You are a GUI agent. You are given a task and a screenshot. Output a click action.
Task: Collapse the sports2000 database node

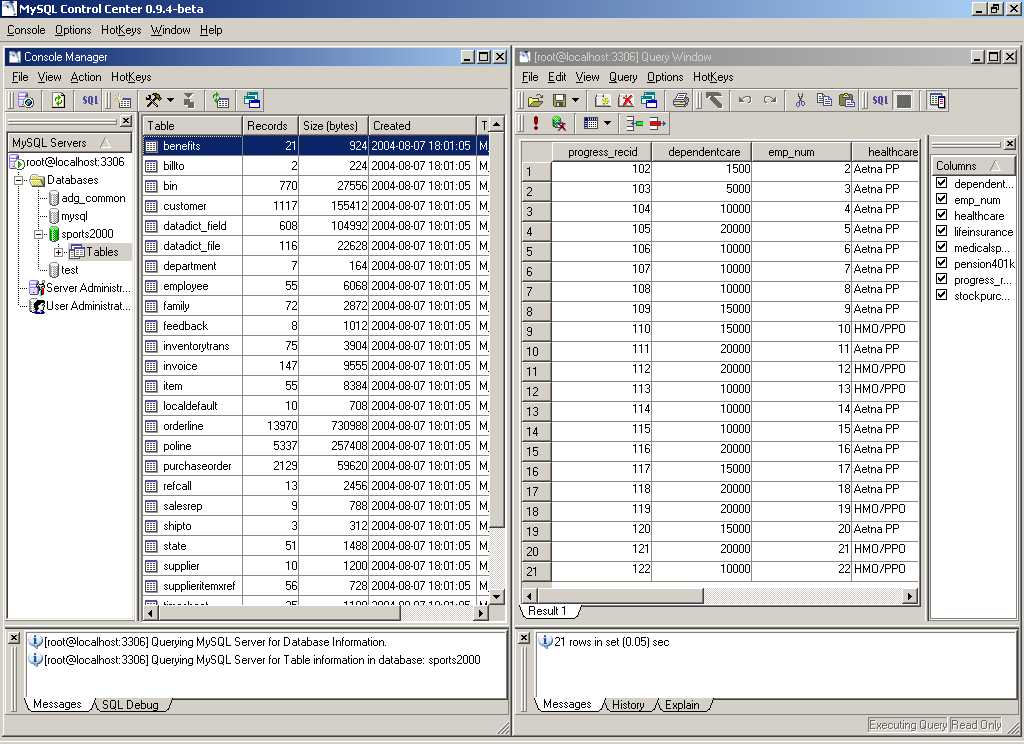[39, 234]
